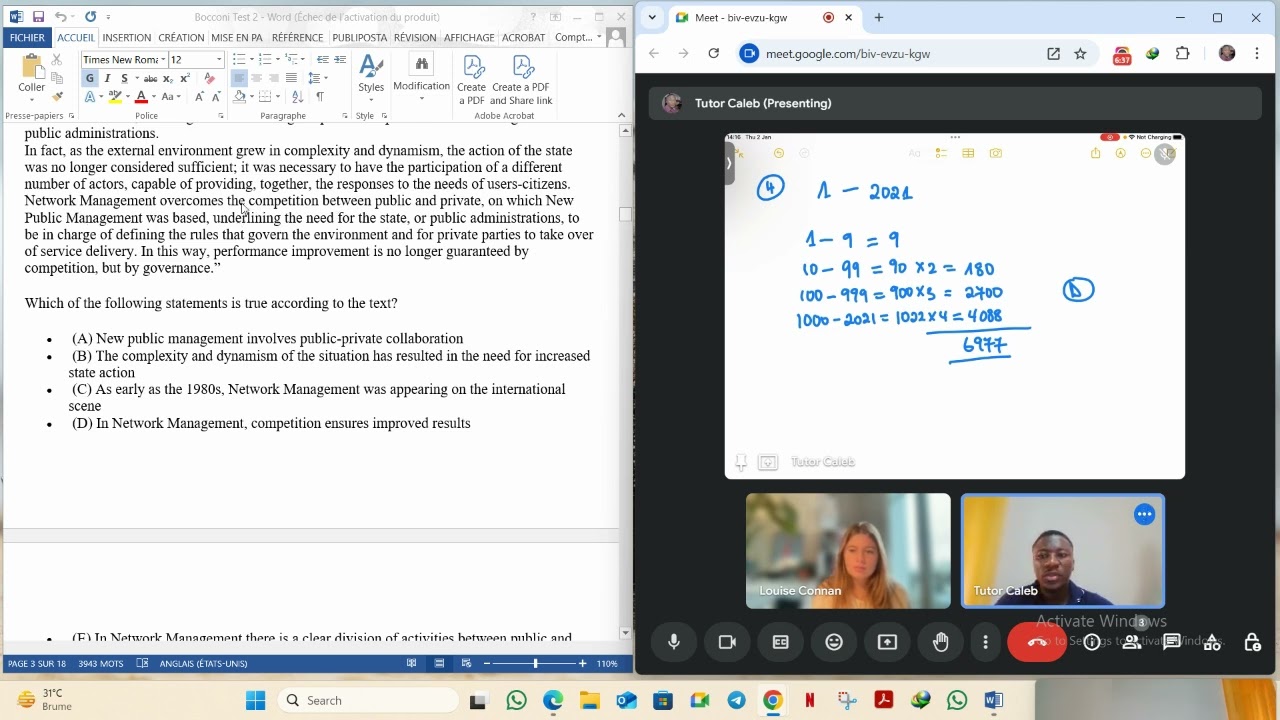Raise hand in the Meet call
This screenshot has width=1280, height=720.
941,642
